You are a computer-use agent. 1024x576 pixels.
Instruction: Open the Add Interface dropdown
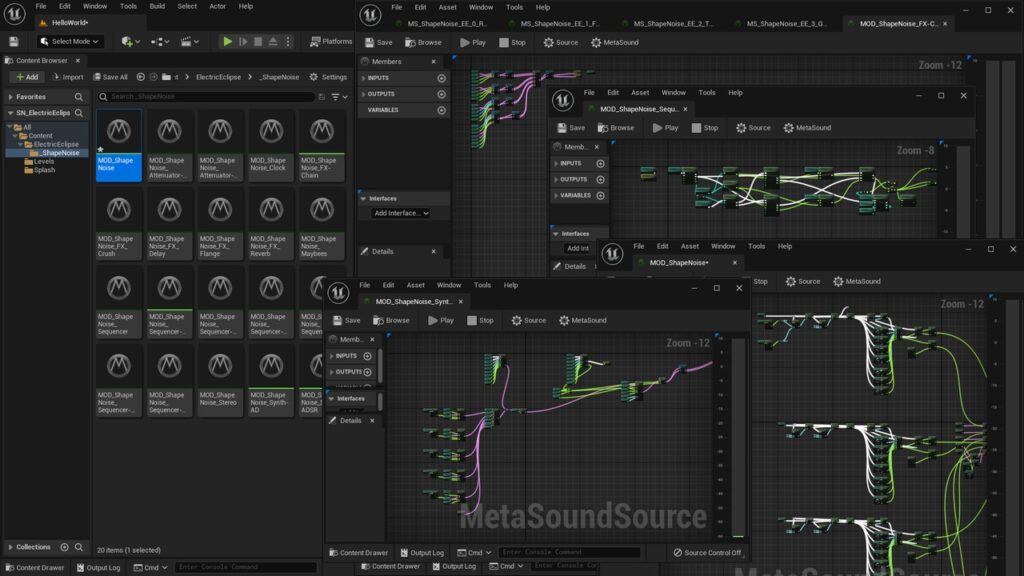[x=400, y=213]
